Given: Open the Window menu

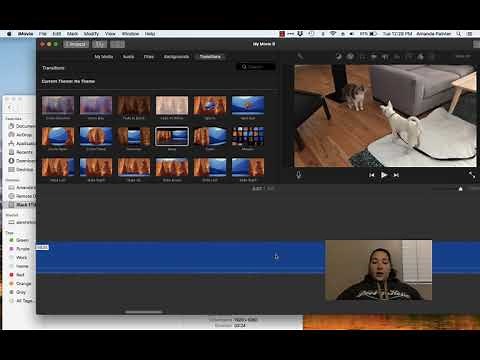Looking at the screenshot, I should pos(130,34).
